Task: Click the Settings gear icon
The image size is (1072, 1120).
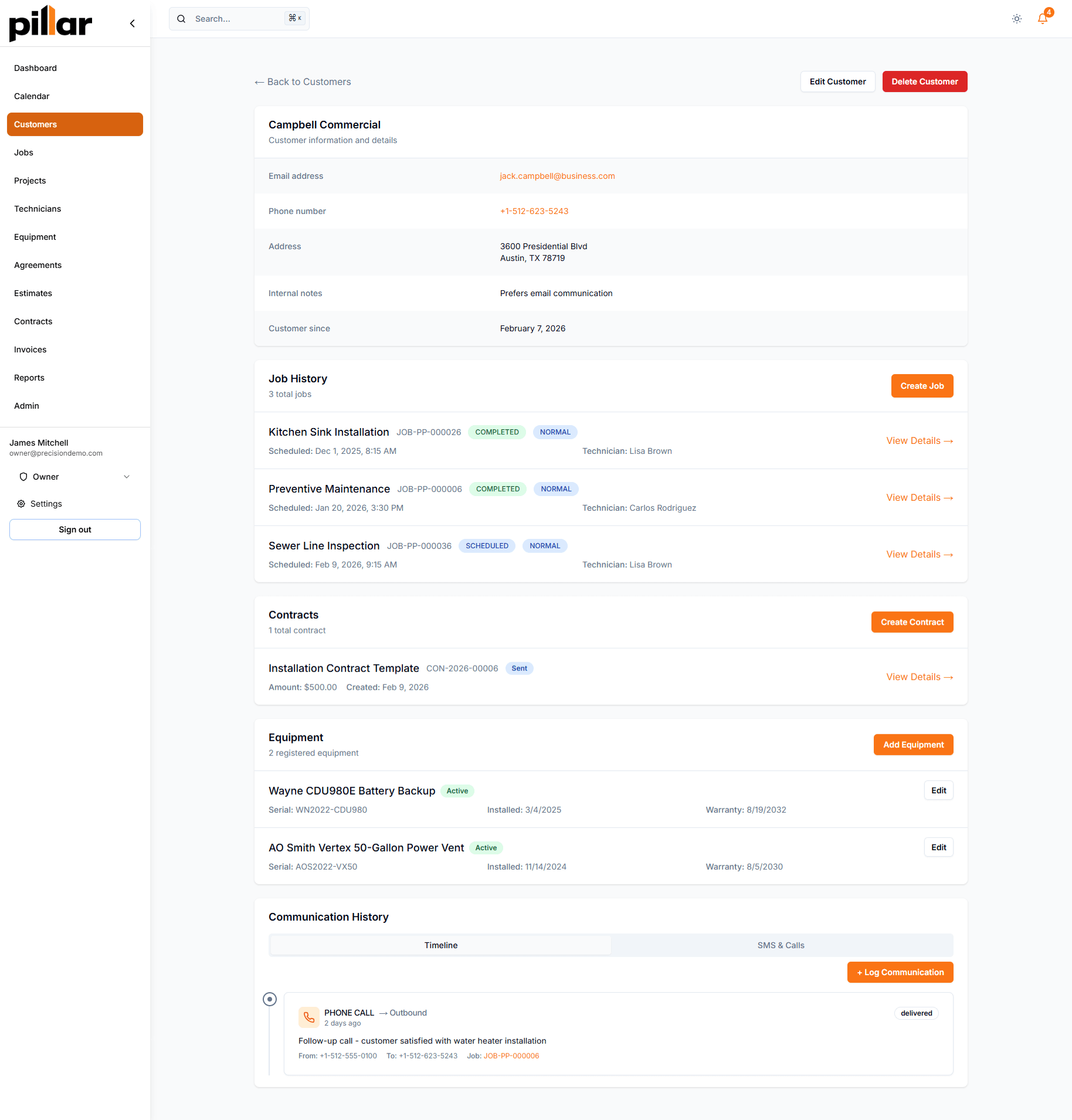Action: click(21, 504)
